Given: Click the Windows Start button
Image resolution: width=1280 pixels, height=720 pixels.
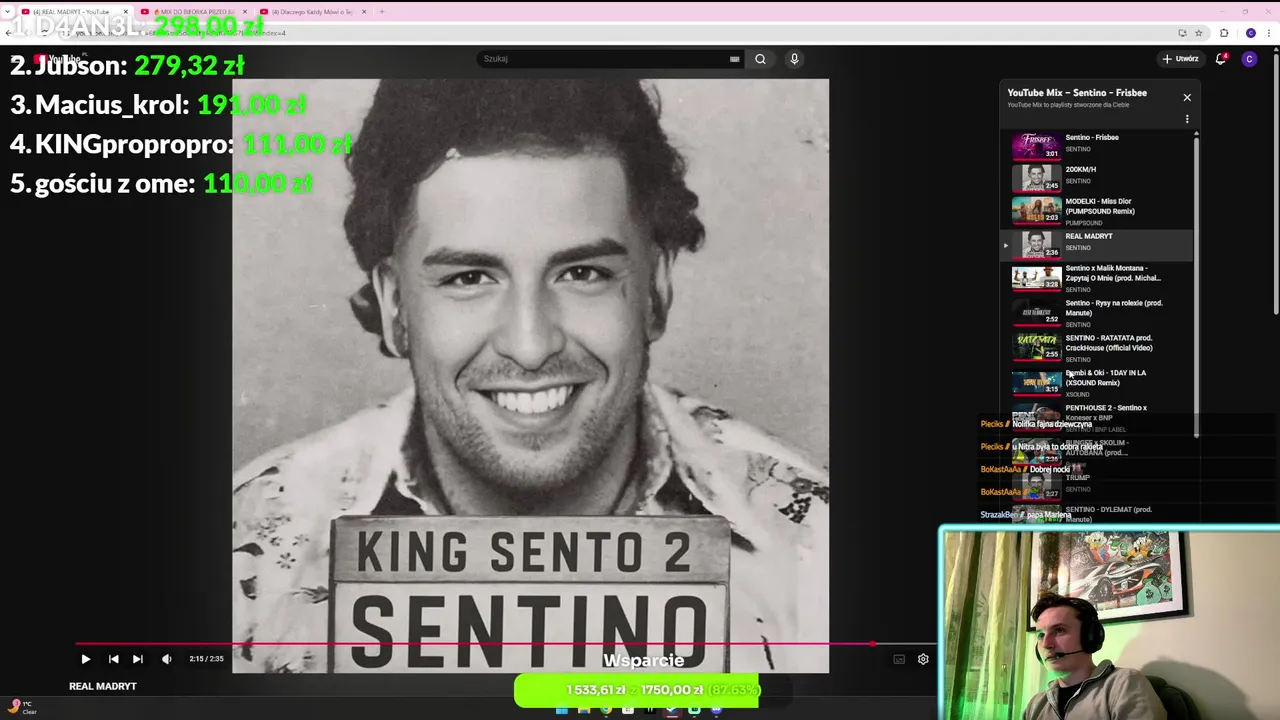Looking at the screenshot, I should 562,710.
